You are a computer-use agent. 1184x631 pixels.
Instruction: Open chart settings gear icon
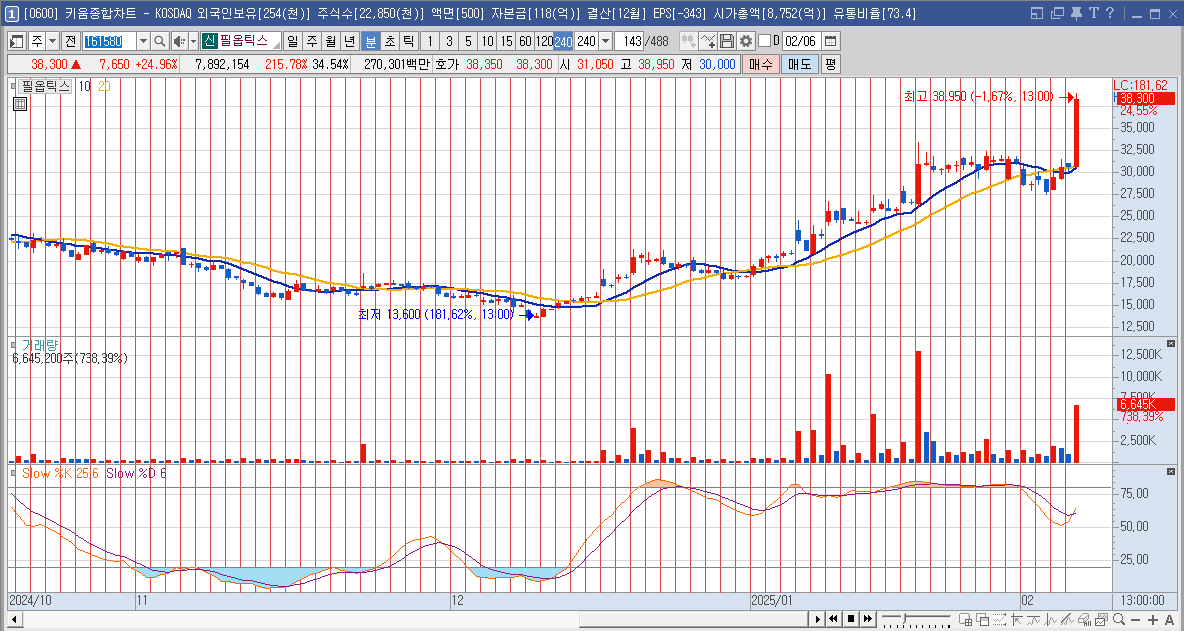(x=746, y=41)
